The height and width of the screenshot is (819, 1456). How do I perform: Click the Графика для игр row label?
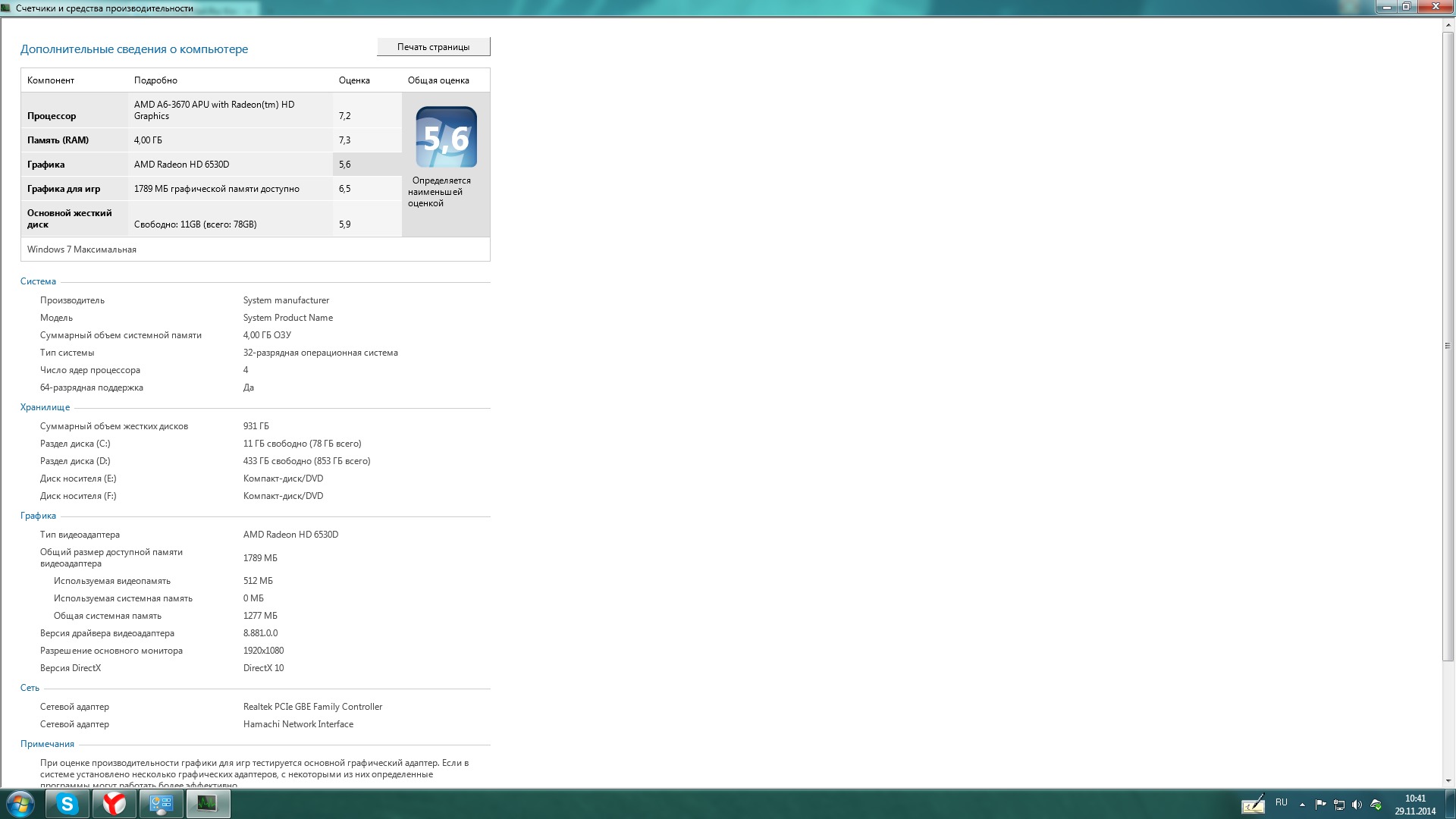(x=64, y=189)
